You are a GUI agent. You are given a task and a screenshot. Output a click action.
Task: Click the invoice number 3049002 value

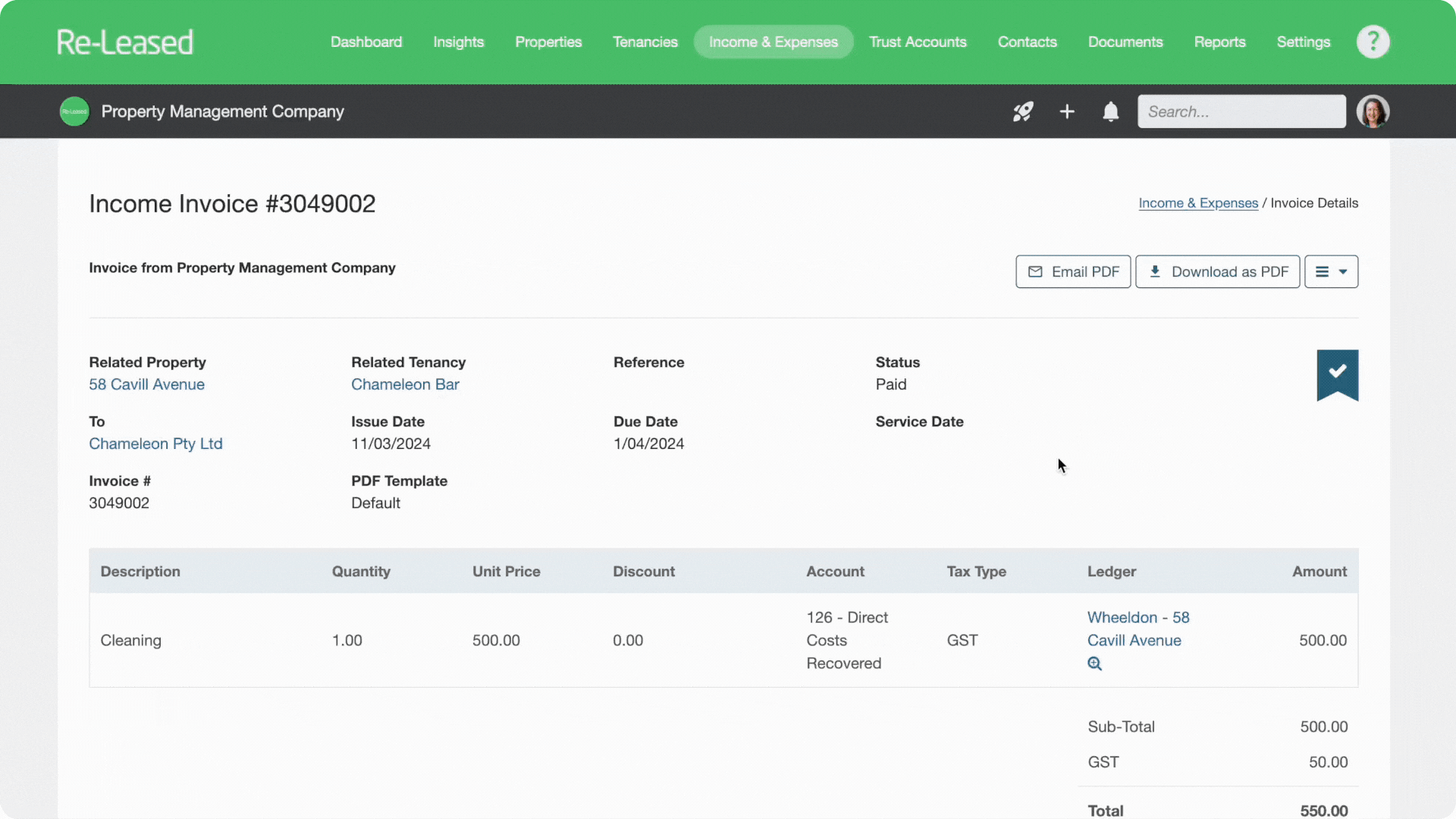pos(119,503)
